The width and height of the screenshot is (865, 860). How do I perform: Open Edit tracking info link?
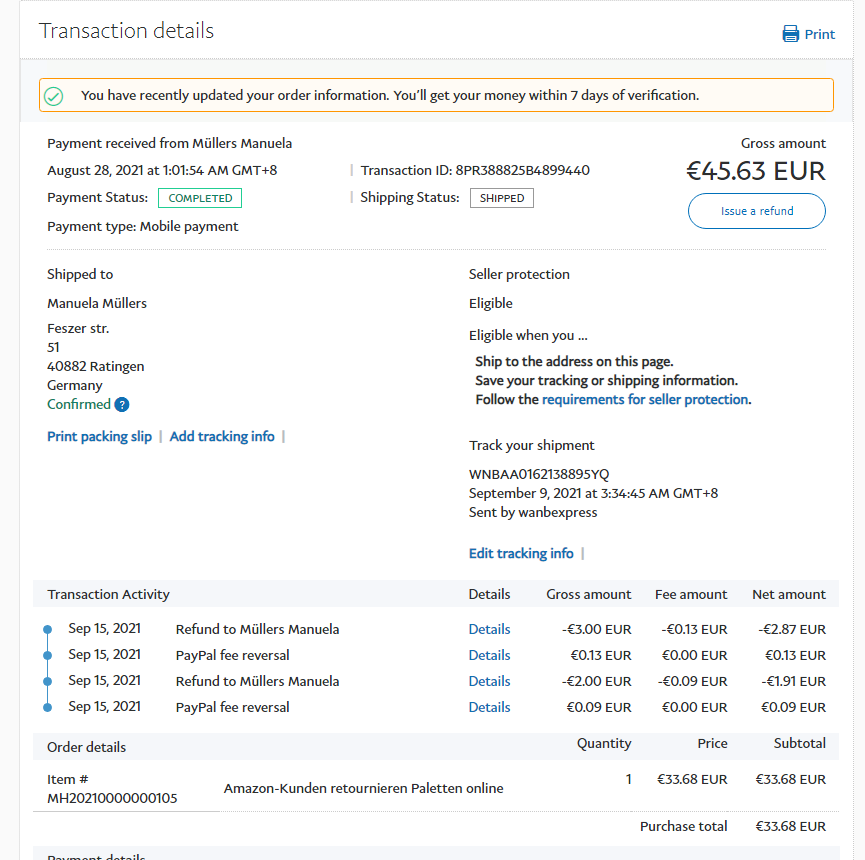tap(521, 553)
